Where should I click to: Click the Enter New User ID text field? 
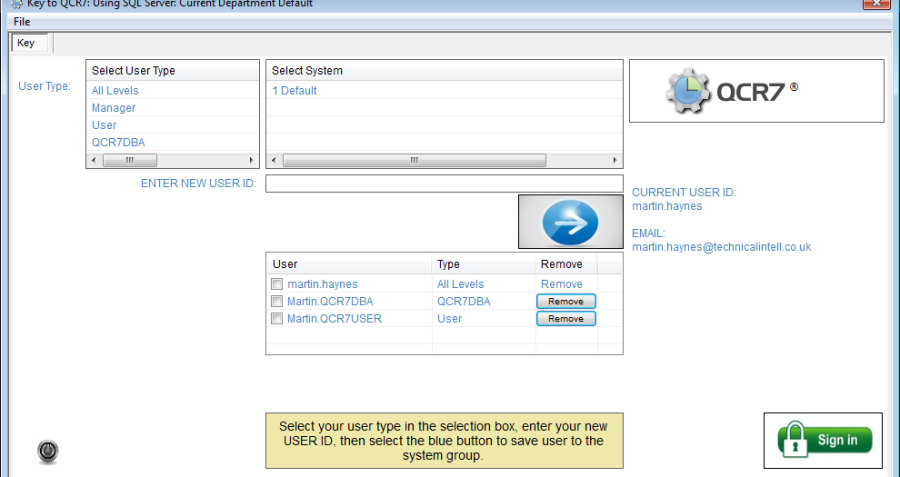click(444, 184)
